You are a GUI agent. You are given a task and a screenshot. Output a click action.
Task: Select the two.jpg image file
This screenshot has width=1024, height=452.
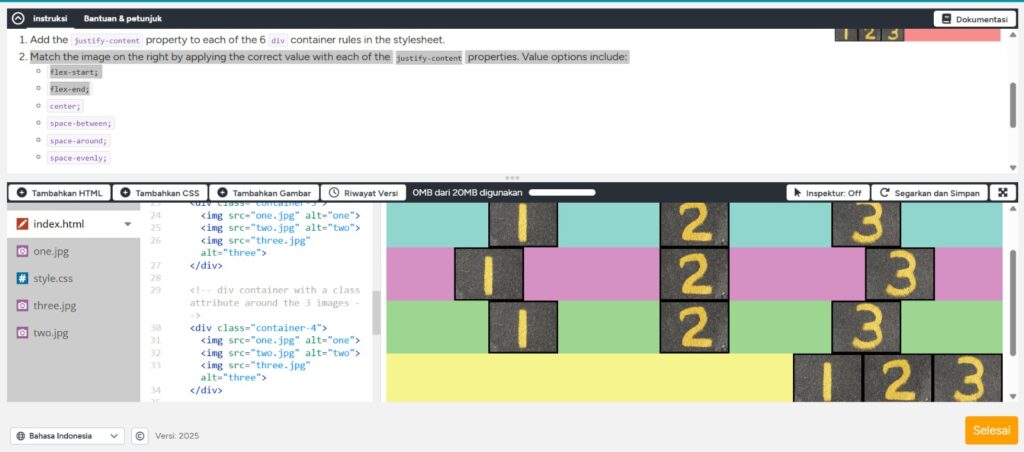[x=50, y=333]
